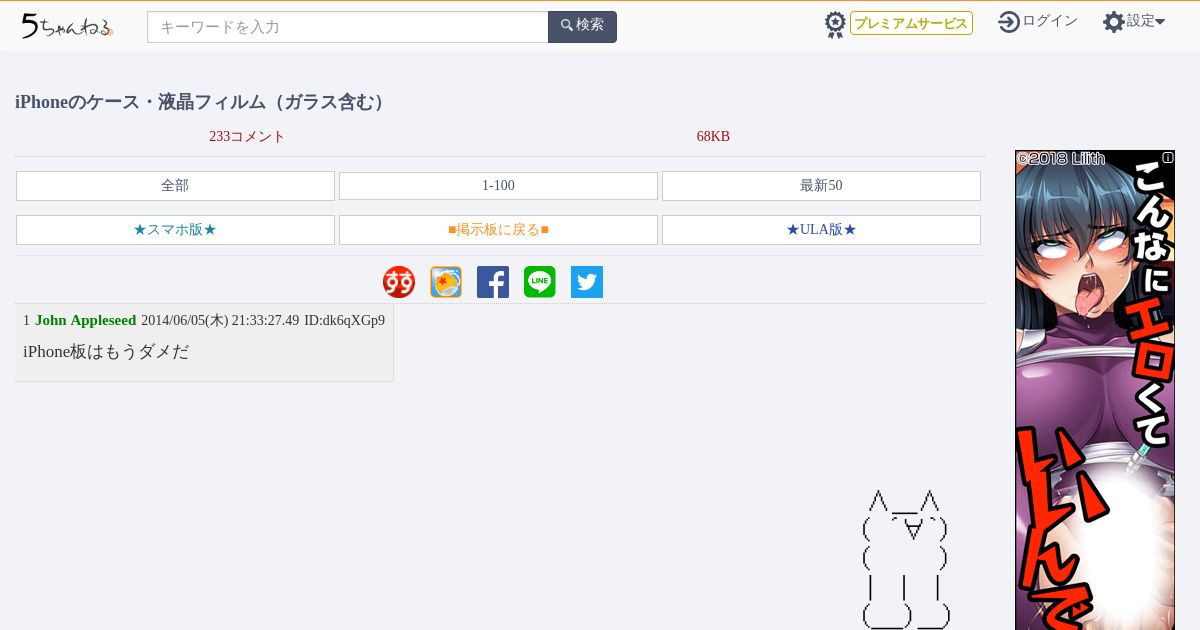
Task: Show posts 1-100
Action: point(498,186)
